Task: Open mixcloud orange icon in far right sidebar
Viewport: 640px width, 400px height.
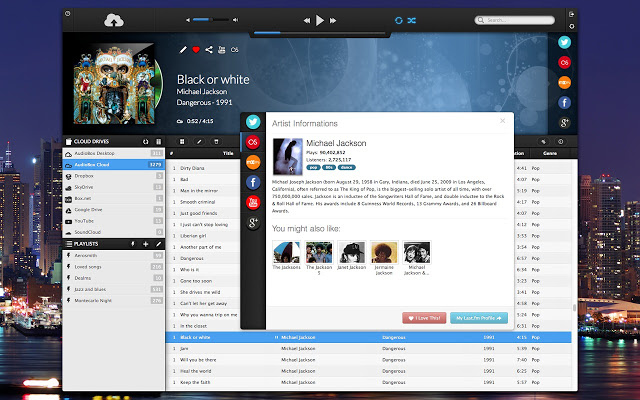Action: tap(564, 82)
